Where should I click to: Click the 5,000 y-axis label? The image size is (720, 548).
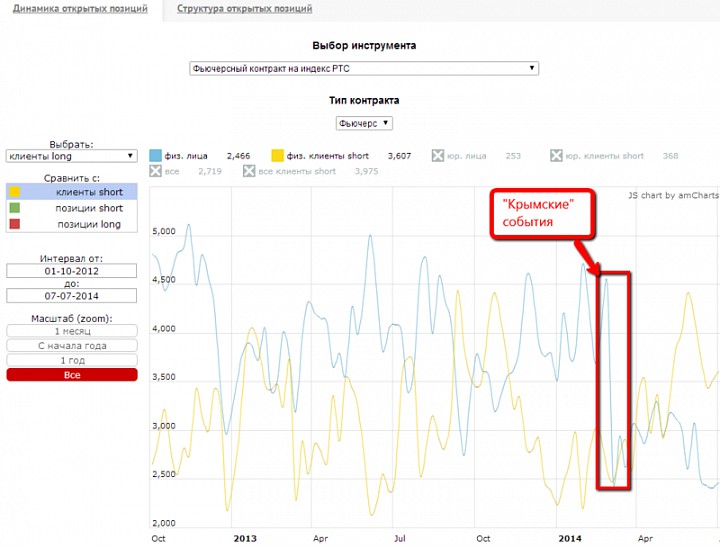164,231
